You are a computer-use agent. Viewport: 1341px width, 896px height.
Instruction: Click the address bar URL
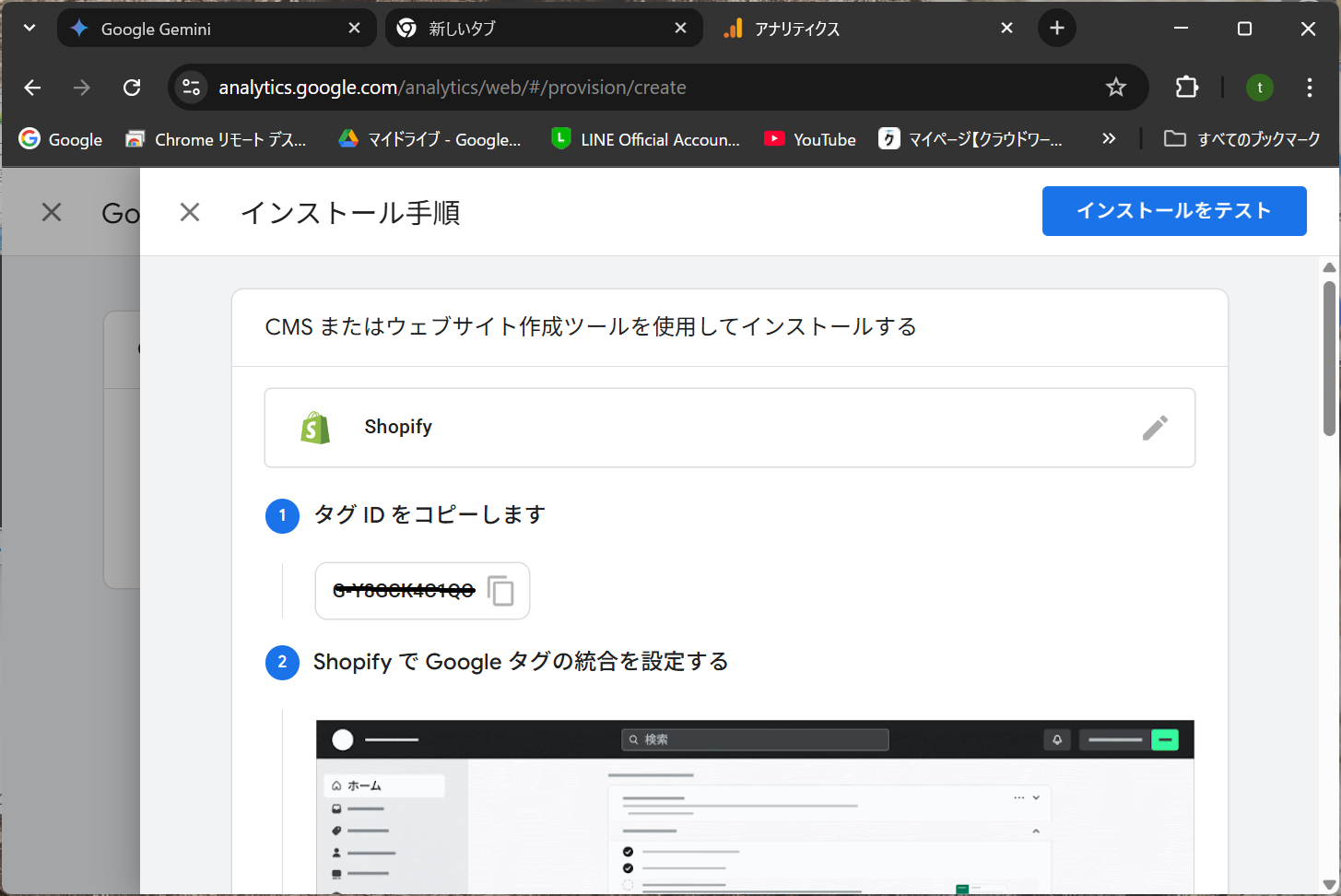(453, 88)
